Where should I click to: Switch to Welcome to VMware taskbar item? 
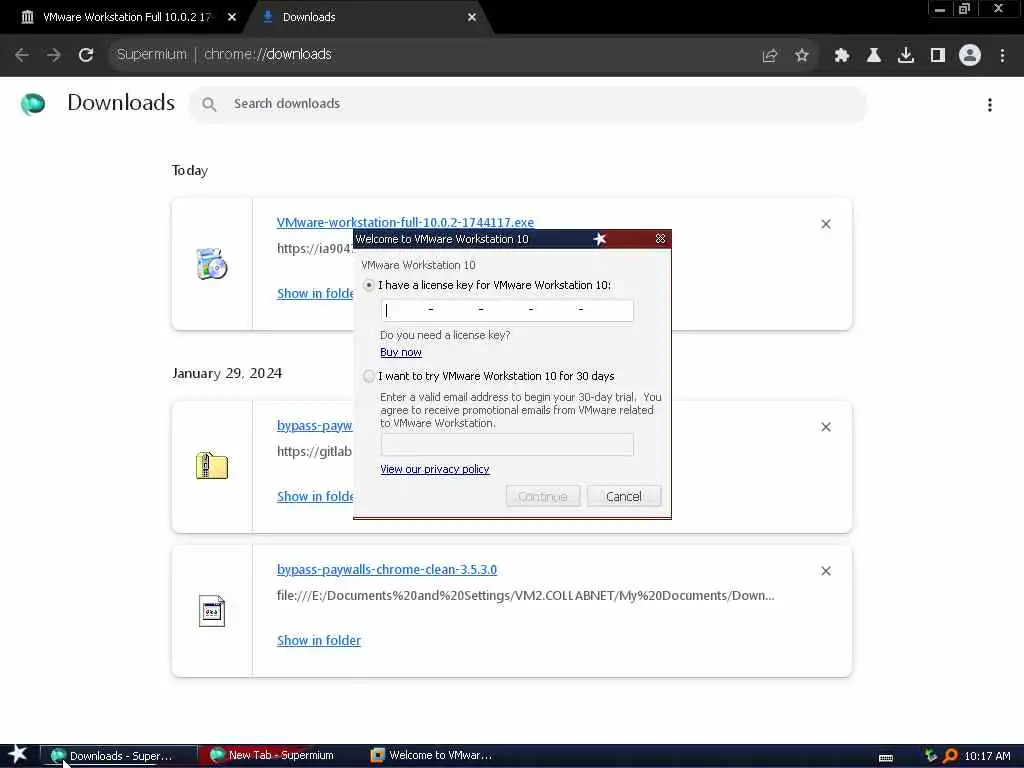434,756
